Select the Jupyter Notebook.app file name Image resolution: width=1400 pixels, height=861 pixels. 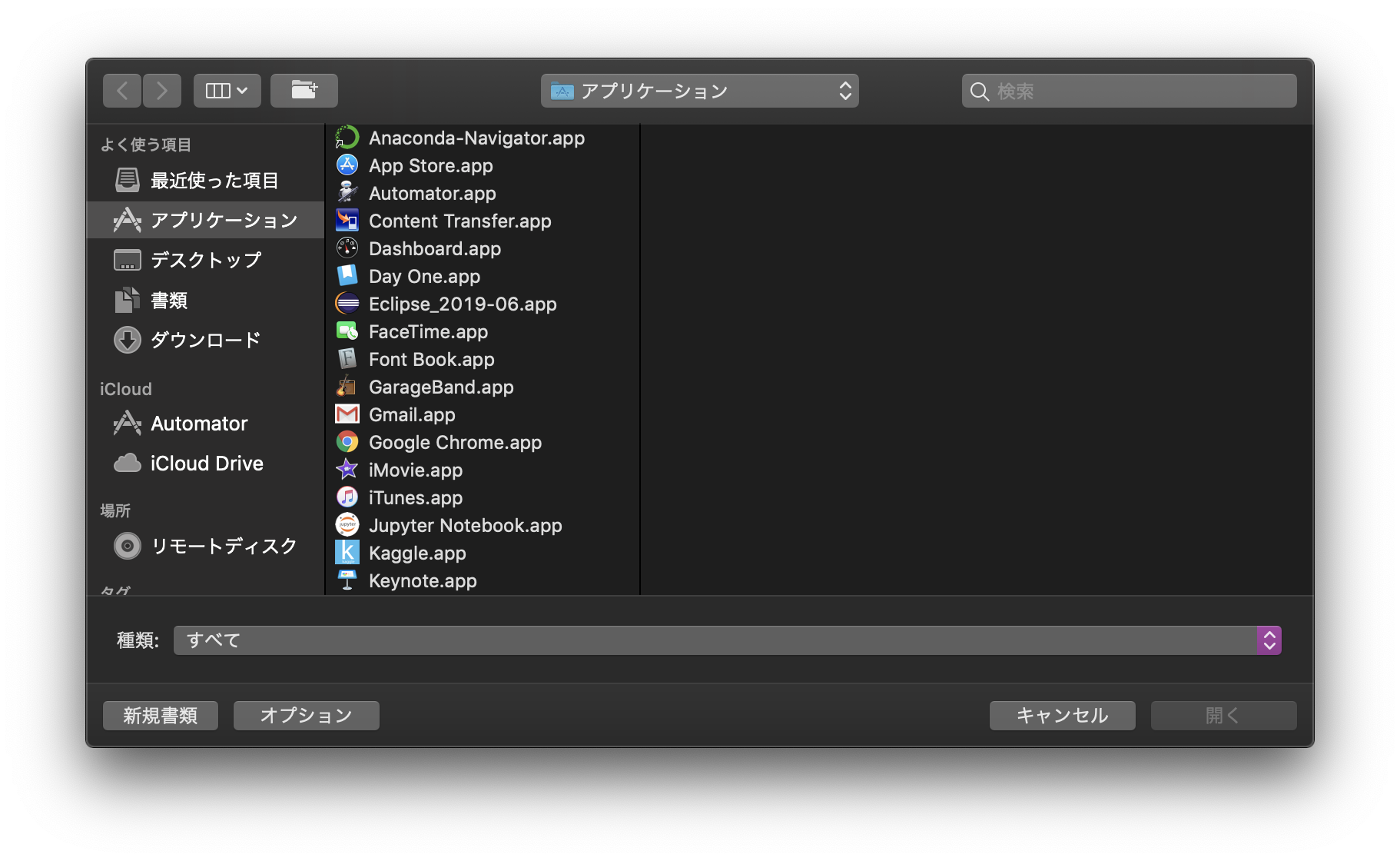(x=466, y=525)
